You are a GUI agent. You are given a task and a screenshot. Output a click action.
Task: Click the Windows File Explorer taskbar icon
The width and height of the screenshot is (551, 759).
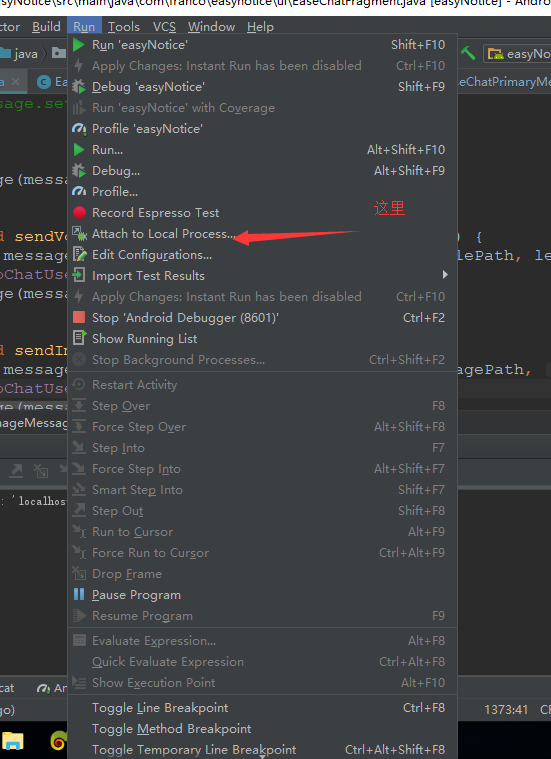[x=13, y=742]
